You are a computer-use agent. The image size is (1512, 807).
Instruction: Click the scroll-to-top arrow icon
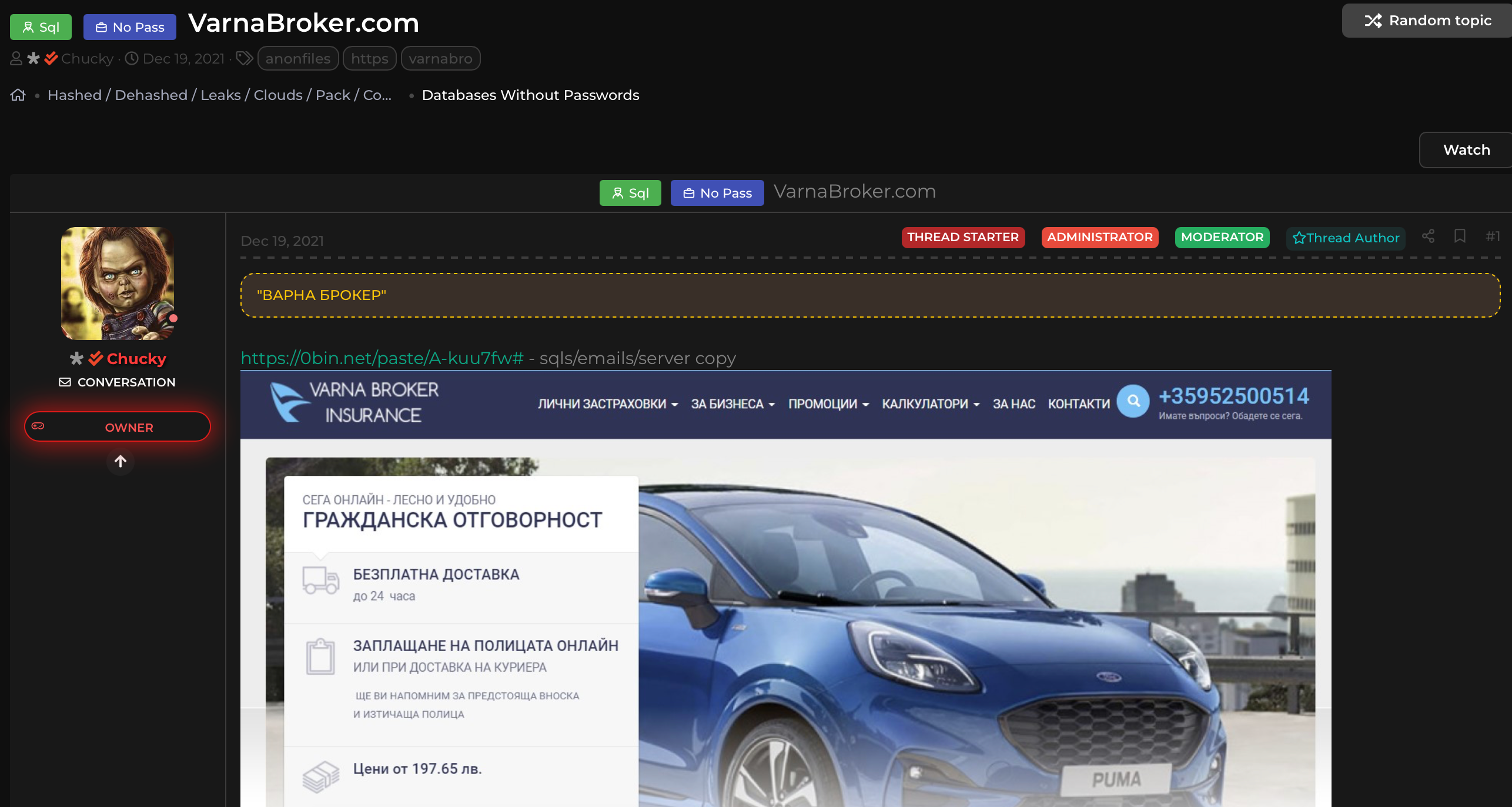[121, 462]
